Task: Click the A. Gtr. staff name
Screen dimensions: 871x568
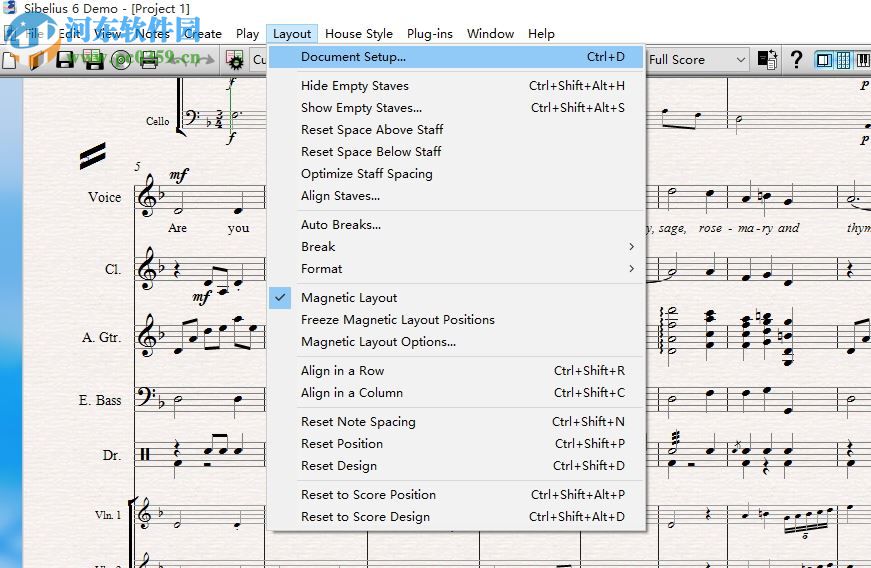Action: pos(101,337)
